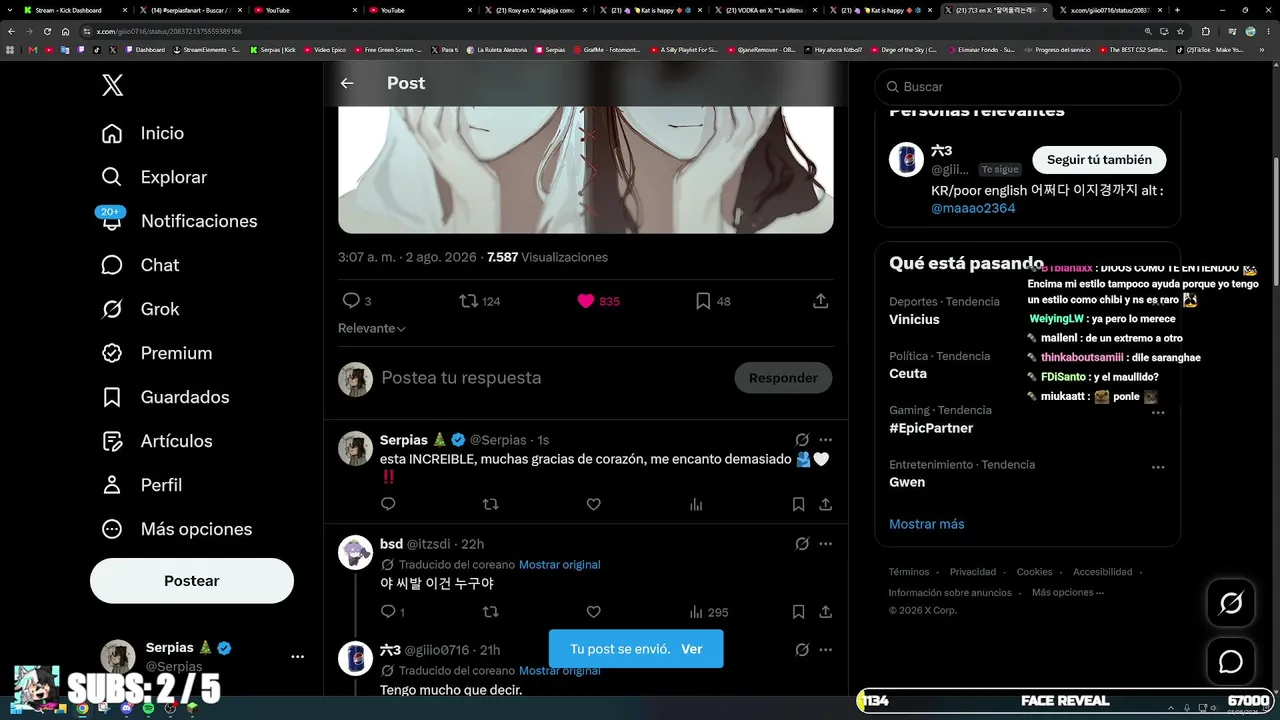Open more options for Gwen trend

(x=1158, y=467)
